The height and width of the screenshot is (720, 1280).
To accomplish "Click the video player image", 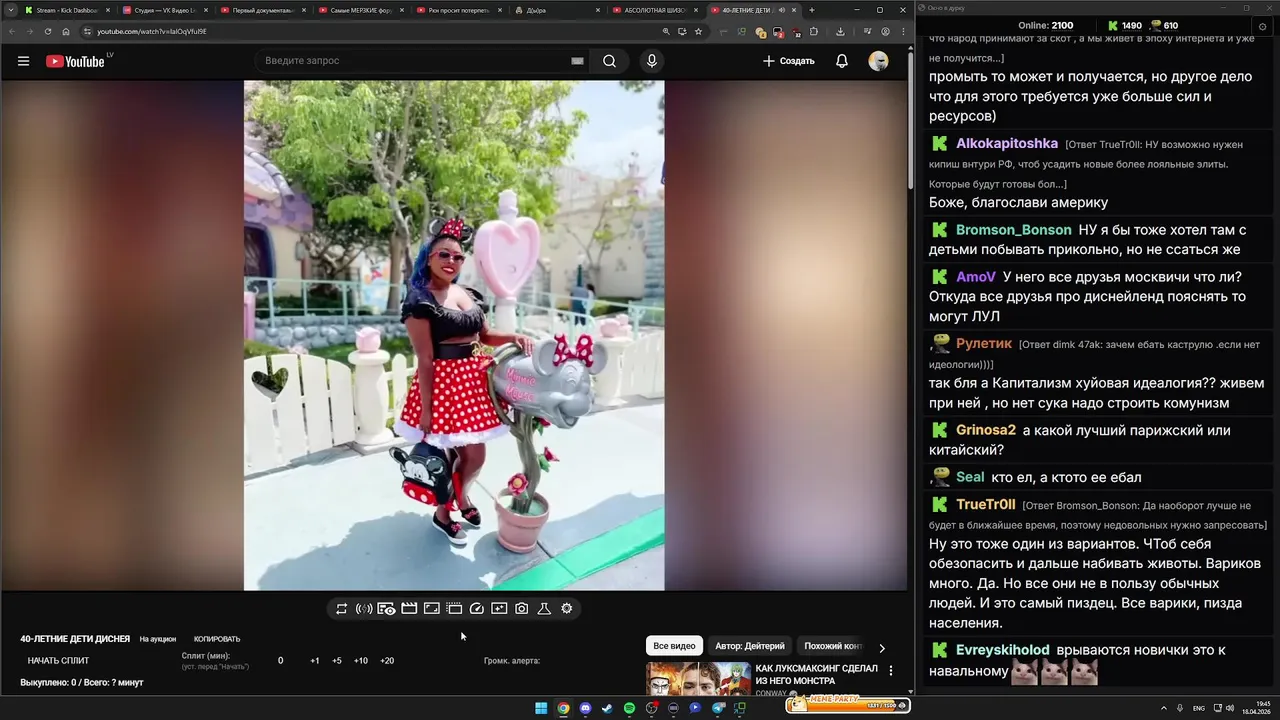I will (454, 335).
